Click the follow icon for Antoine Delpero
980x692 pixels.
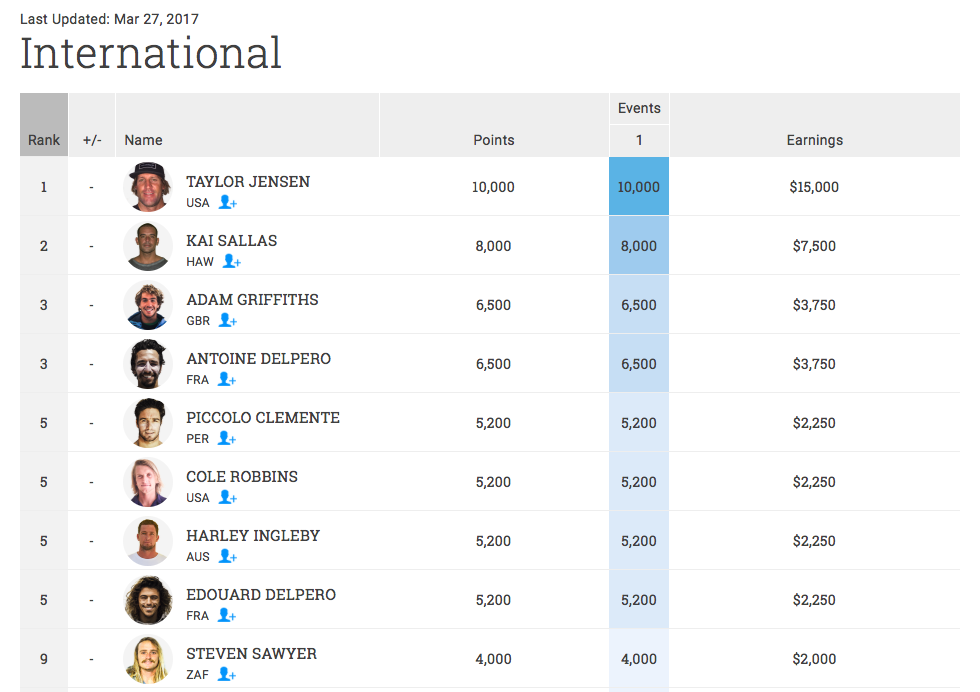[226, 380]
